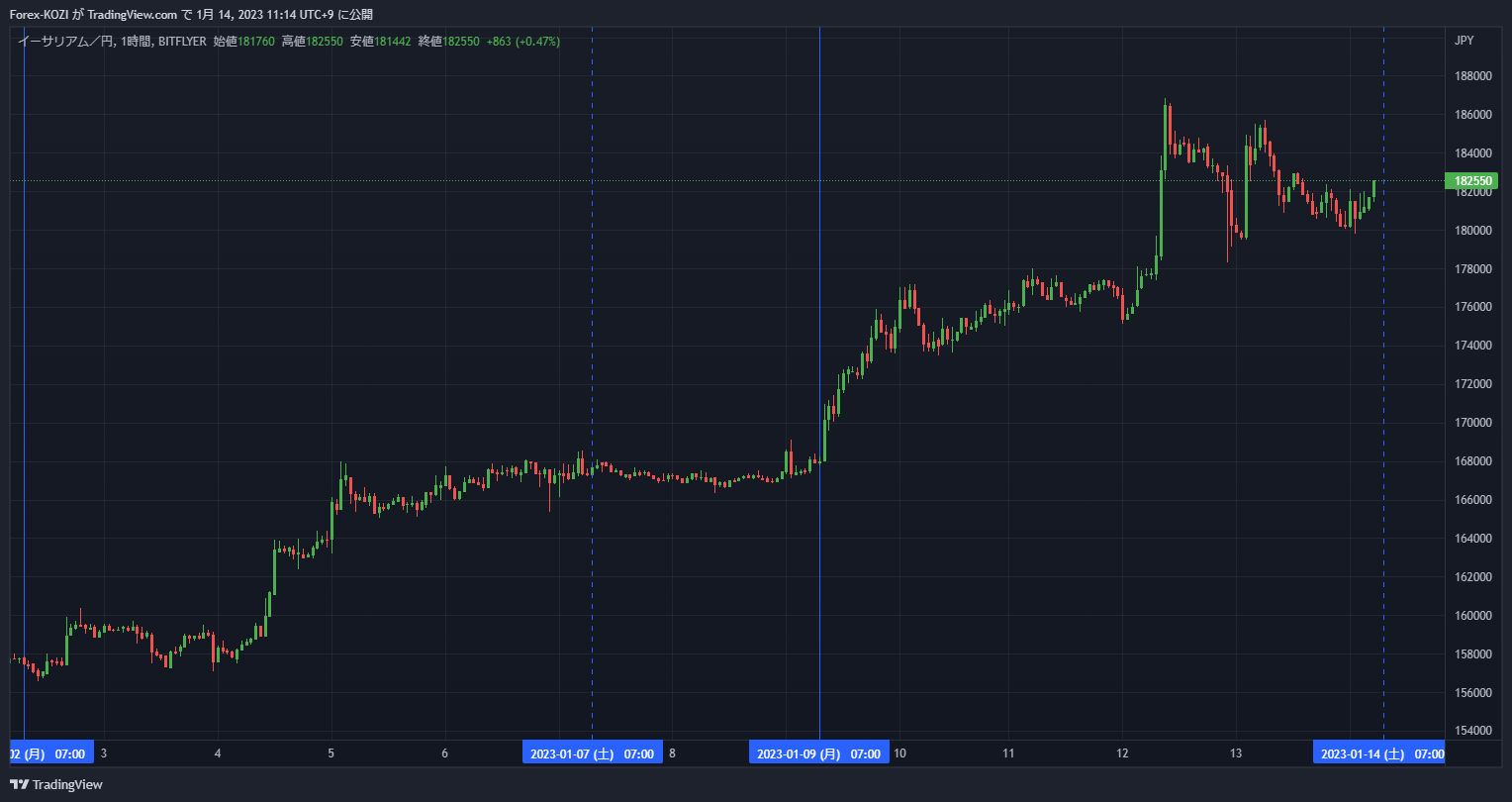The width and height of the screenshot is (1512, 802).
Task: Click the イーサリアム／円 symbol title
Action: [64, 42]
